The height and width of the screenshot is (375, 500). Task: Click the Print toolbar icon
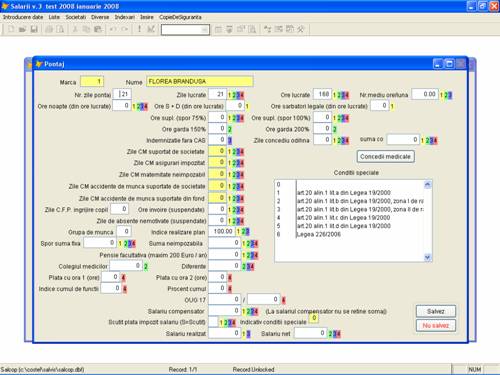point(49,29)
